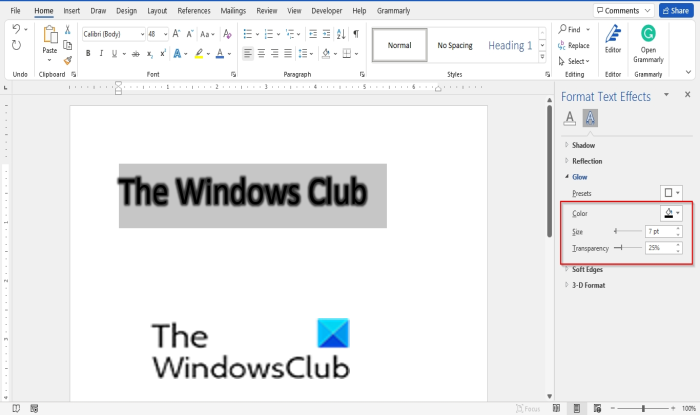
Task: Toggle Underline formatting
Action: [114, 54]
